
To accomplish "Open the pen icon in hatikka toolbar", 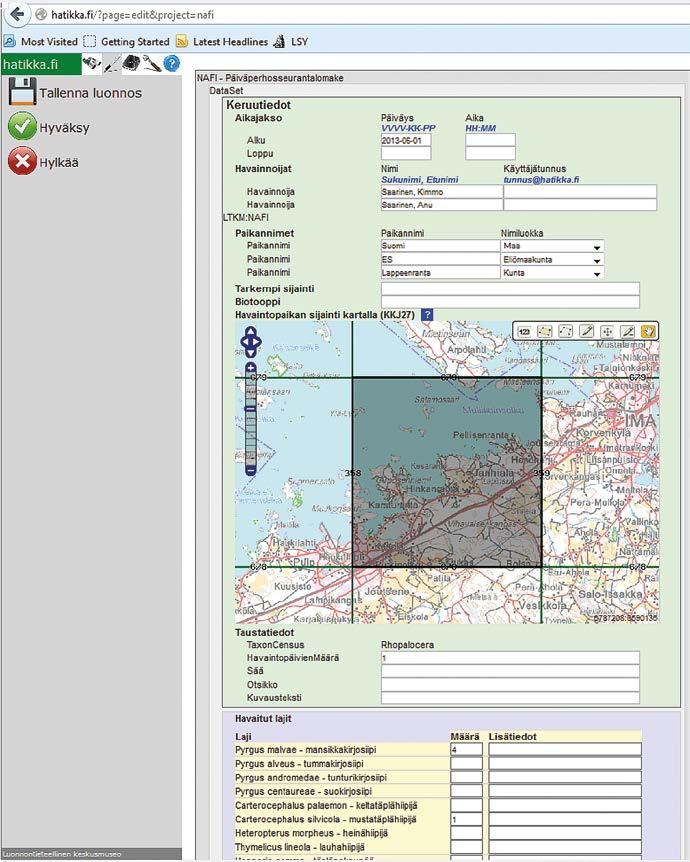I will tap(112, 64).
